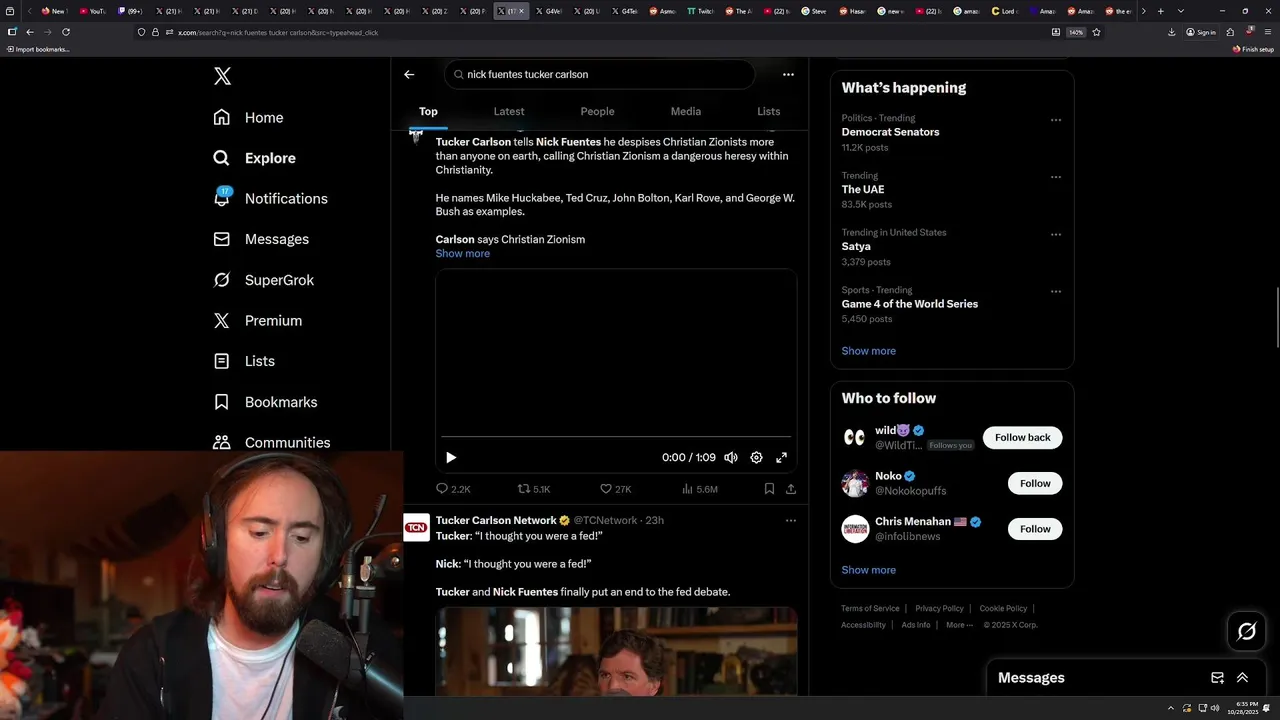Open The UAE trending topic
This screenshot has width=1280, height=720.
coord(863,189)
